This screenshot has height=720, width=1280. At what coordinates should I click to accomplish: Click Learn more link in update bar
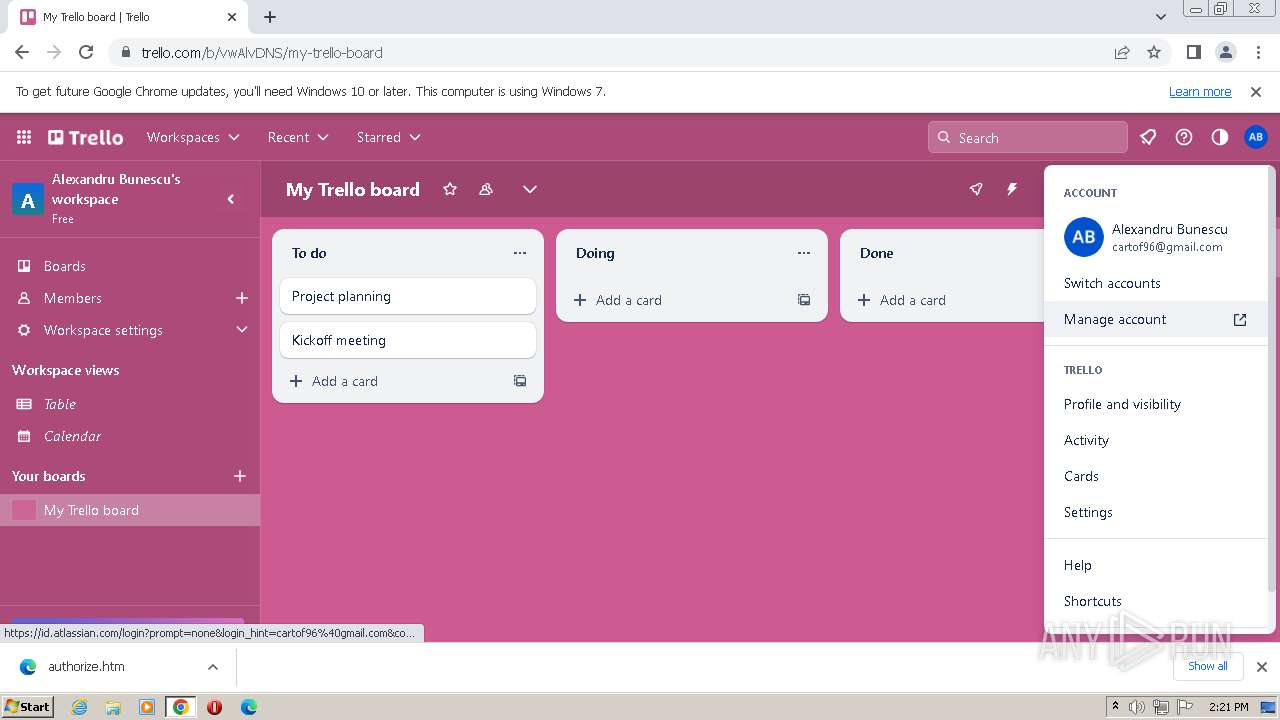click(1200, 91)
